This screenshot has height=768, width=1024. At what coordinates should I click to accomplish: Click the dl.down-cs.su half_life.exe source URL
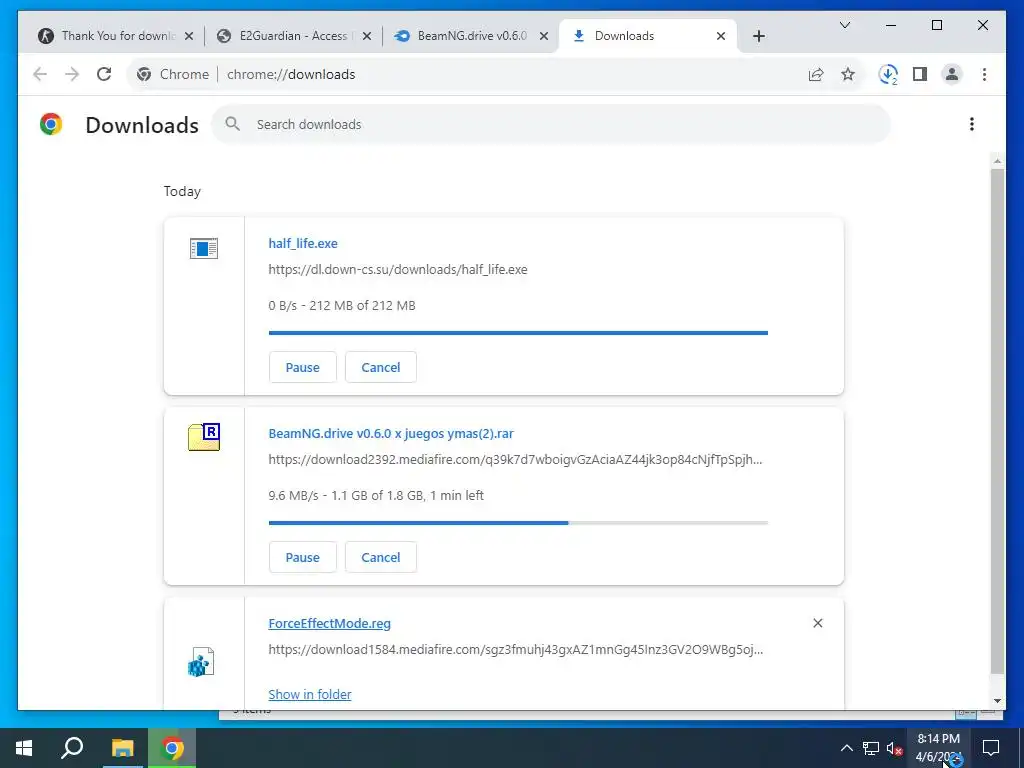398,269
